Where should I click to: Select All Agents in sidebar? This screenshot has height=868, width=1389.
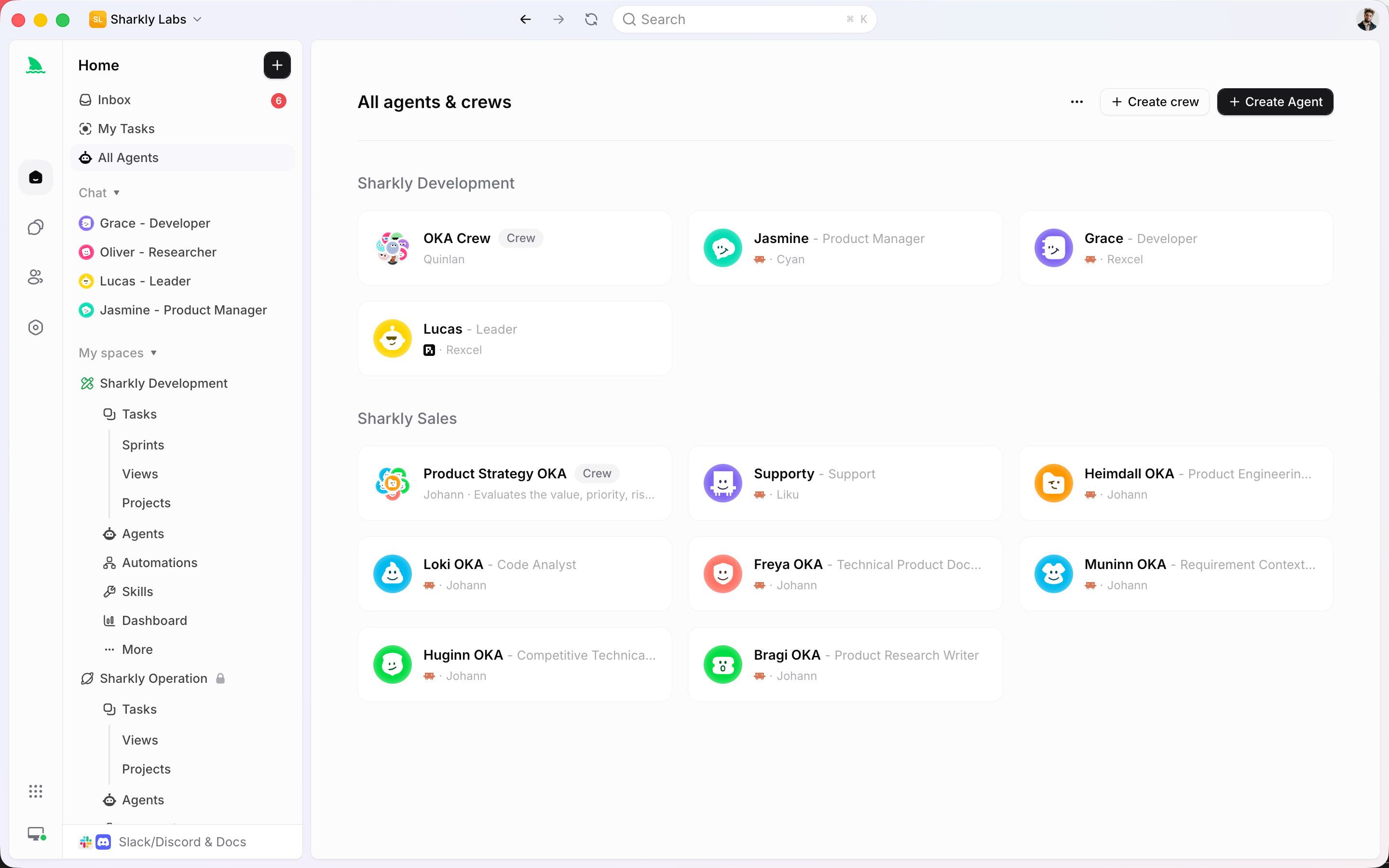[x=182, y=158]
